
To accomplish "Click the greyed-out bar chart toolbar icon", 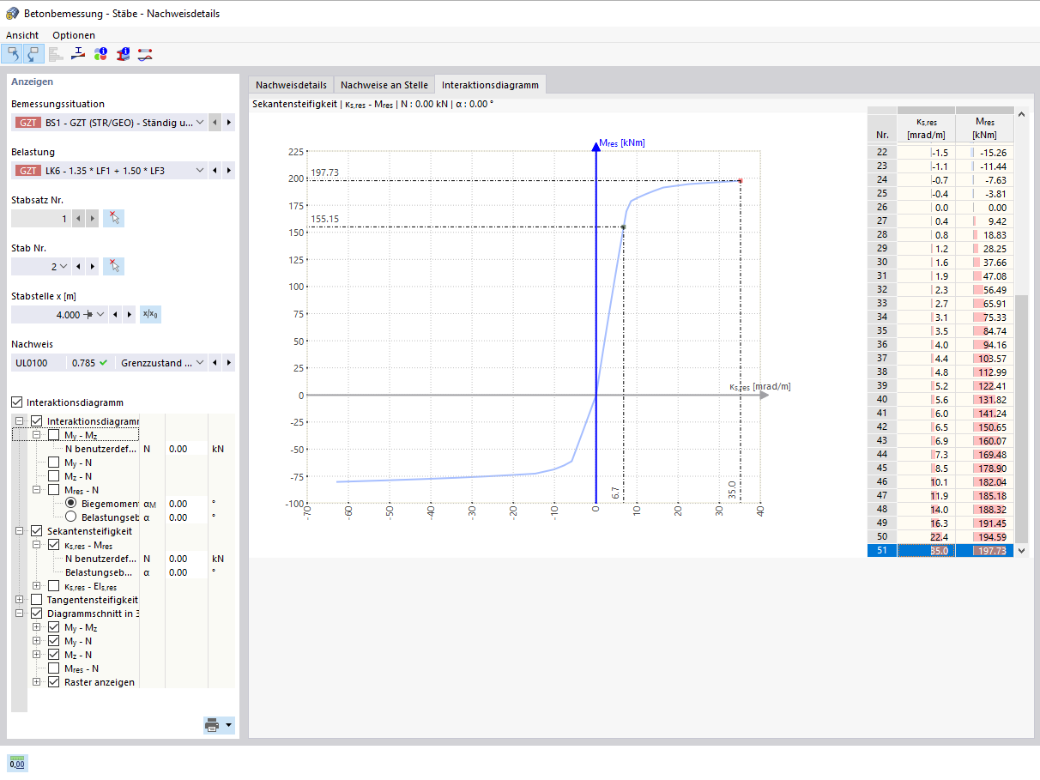I will [x=56, y=54].
